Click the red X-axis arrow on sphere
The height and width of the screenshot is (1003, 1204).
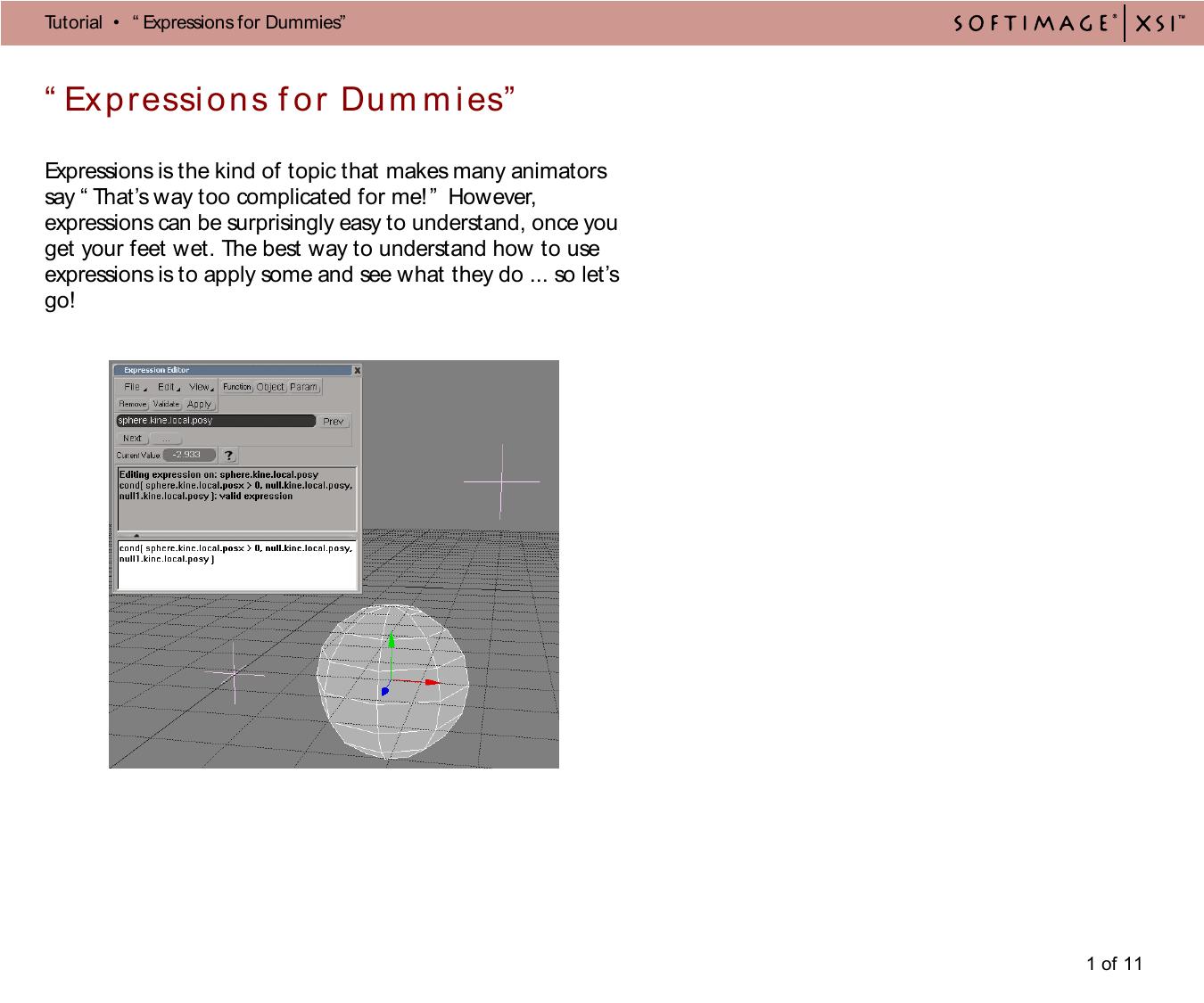point(432,682)
